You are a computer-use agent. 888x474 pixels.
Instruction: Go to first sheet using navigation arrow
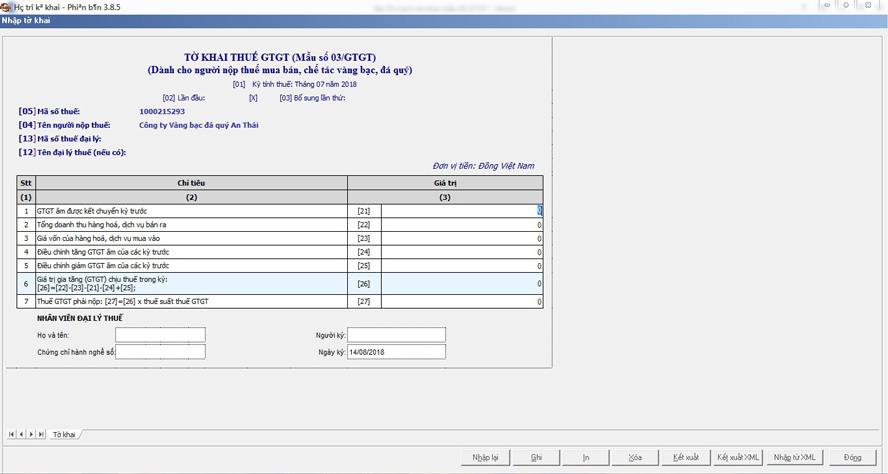click(12, 434)
